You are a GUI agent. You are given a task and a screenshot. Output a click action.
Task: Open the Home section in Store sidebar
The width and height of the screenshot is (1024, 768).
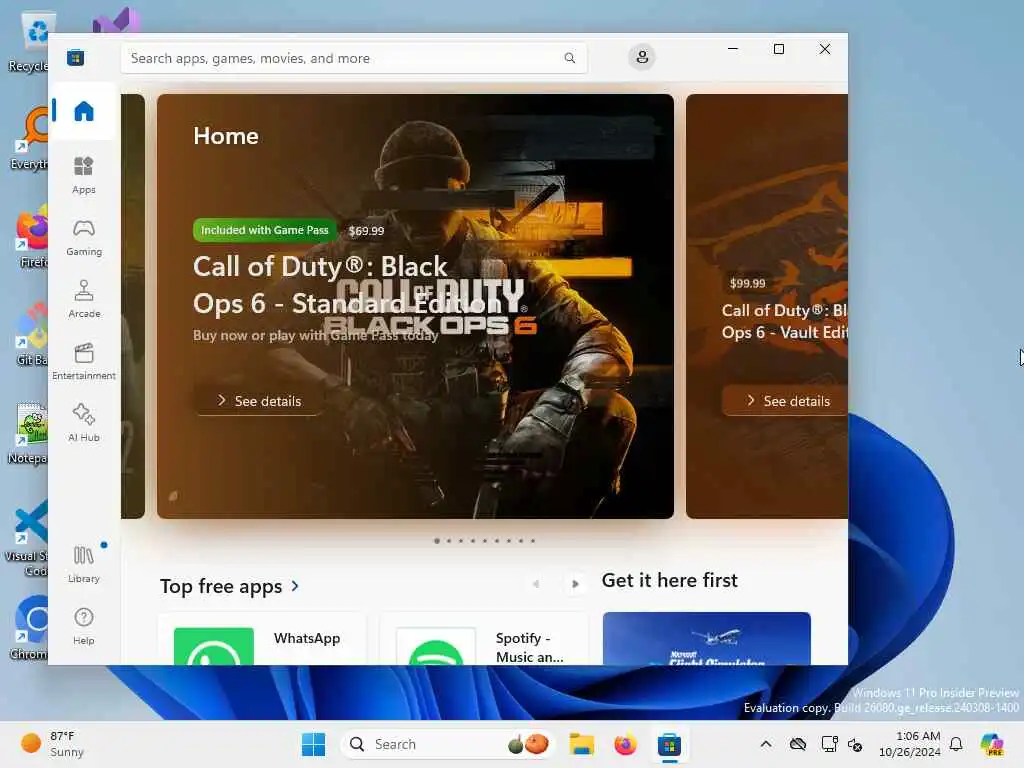click(84, 111)
